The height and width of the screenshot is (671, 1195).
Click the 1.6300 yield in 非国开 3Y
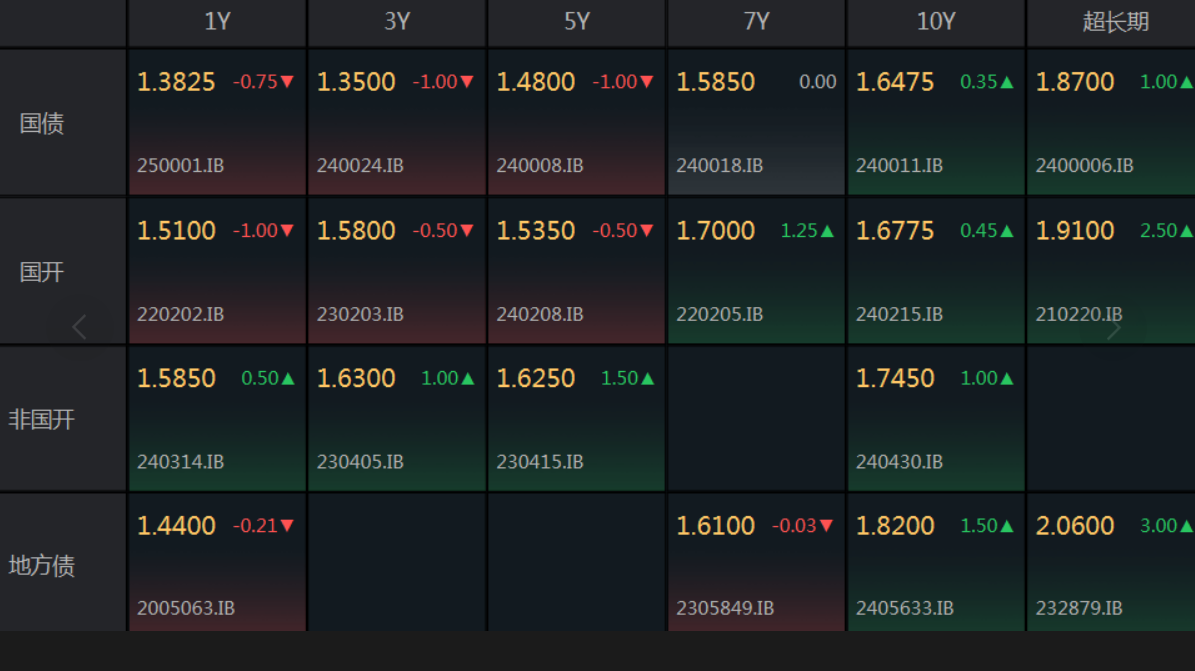pyautogui.click(x=356, y=379)
